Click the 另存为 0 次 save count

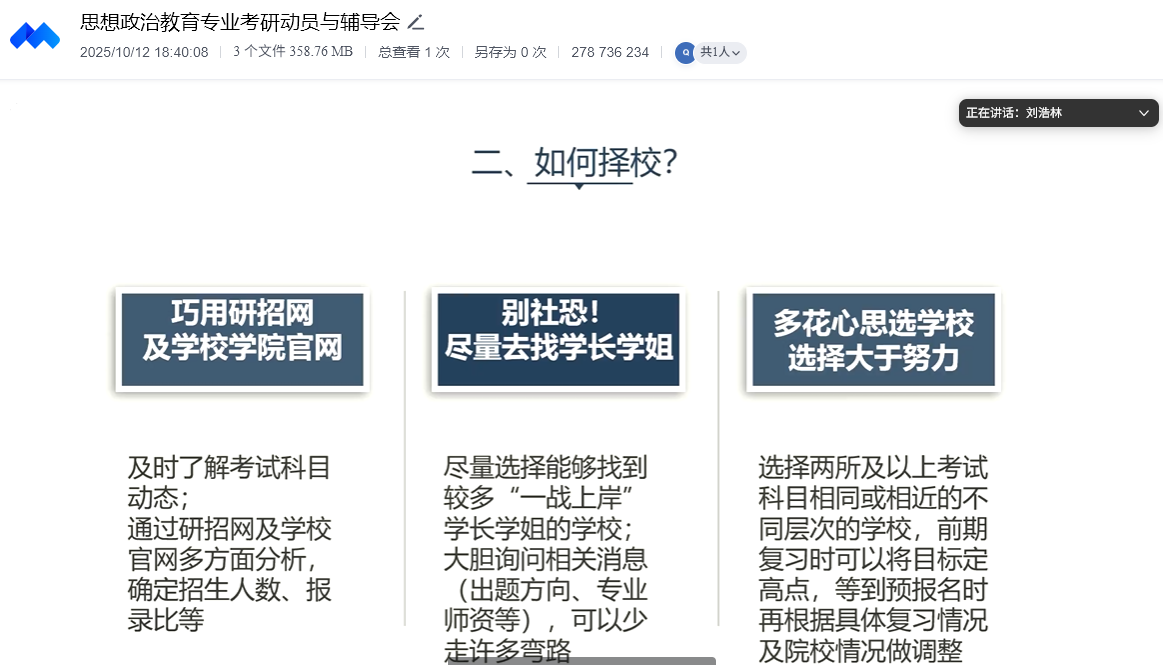click(x=510, y=52)
